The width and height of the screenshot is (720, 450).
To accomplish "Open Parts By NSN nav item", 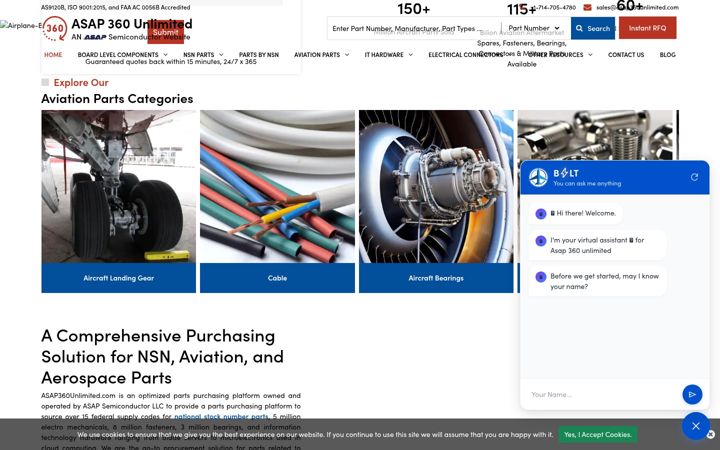I will (259, 55).
